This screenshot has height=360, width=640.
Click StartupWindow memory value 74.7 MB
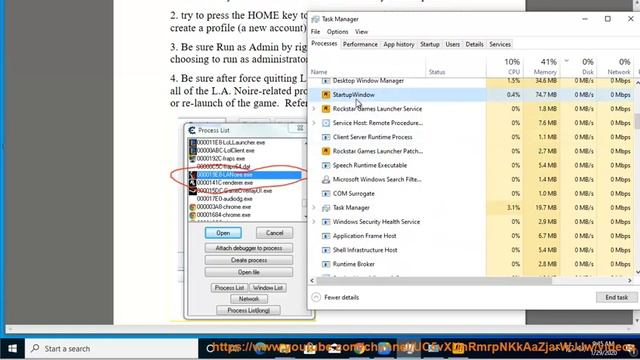click(x=546, y=95)
